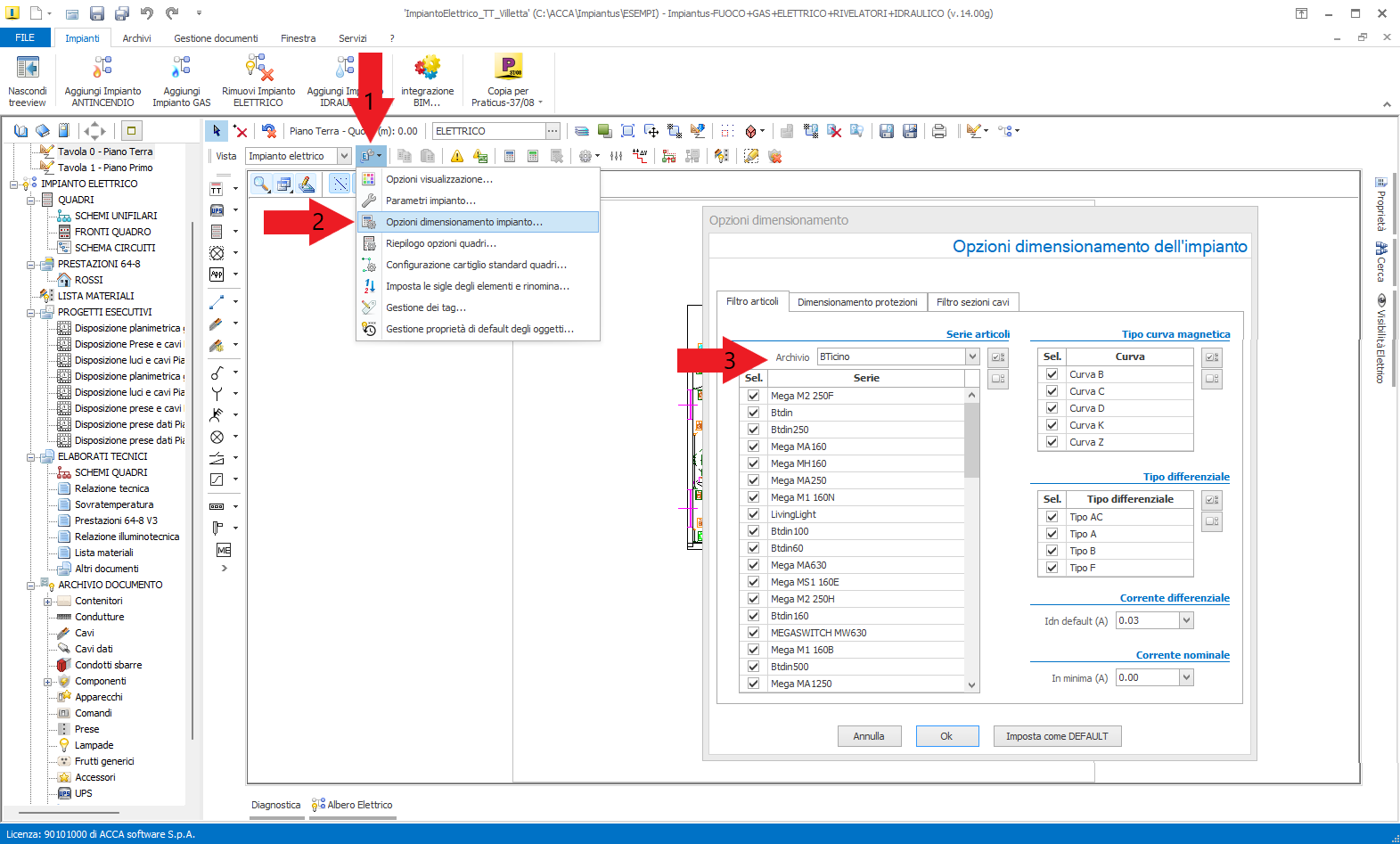This screenshot has height=844, width=1400.
Task: Toggle the Tipo AC differenziale checkbox
Action: pos(1052,517)
